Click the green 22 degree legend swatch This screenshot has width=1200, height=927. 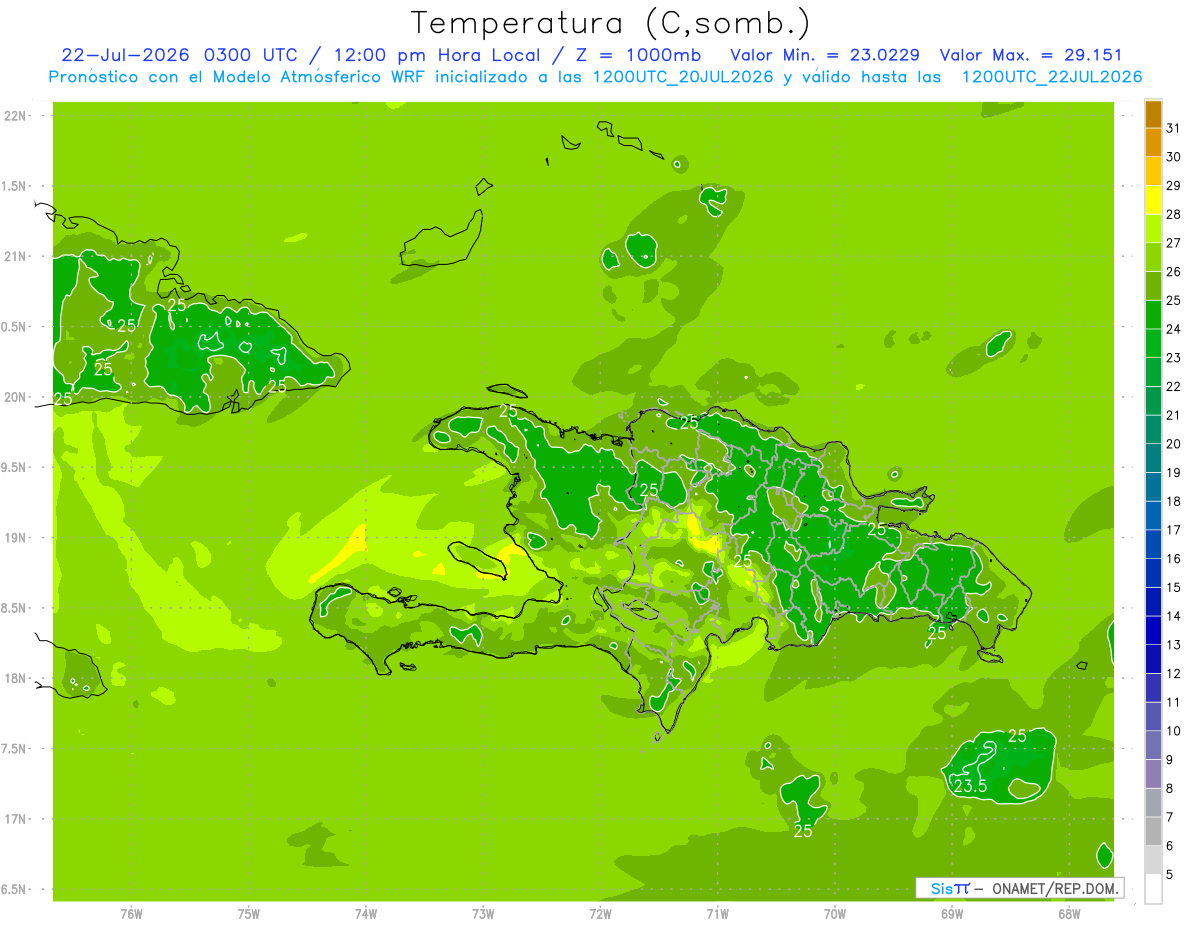(x=1153, y=372)
